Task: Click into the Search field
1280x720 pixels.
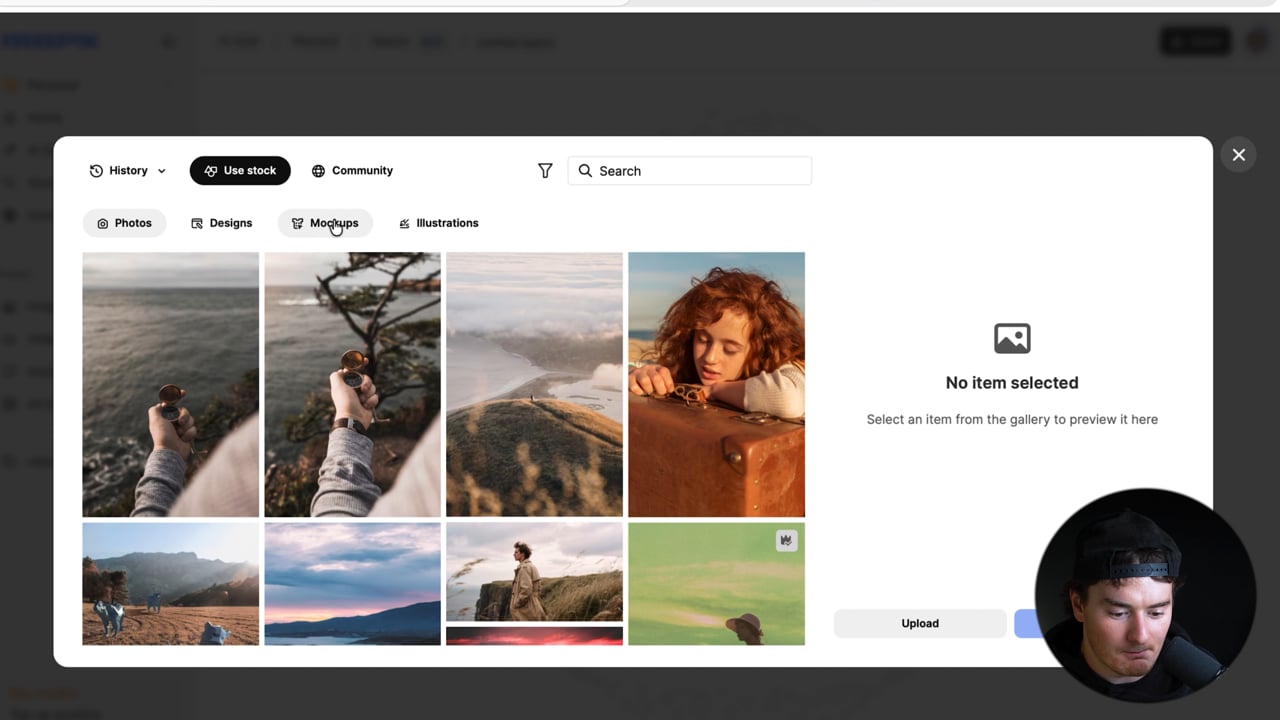Action: tap(690, 171)
